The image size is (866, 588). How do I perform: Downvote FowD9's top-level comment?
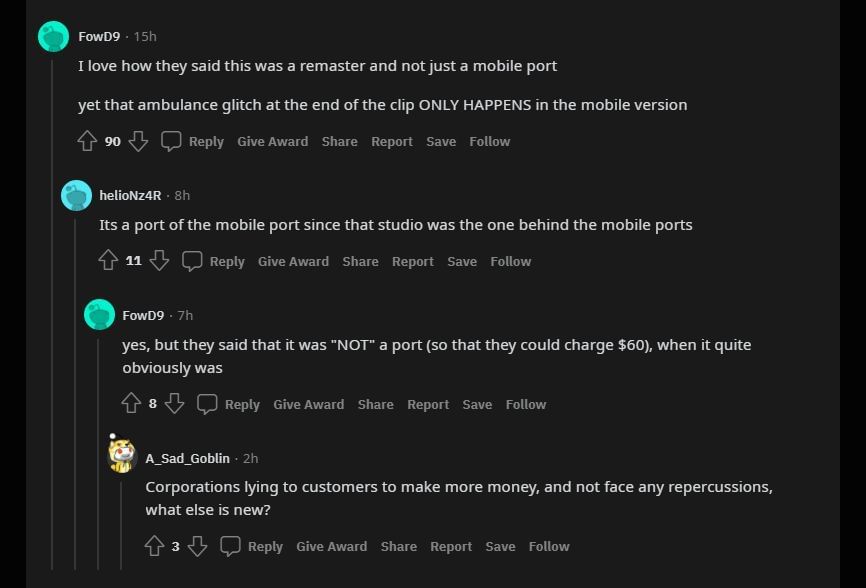point(139,142)
